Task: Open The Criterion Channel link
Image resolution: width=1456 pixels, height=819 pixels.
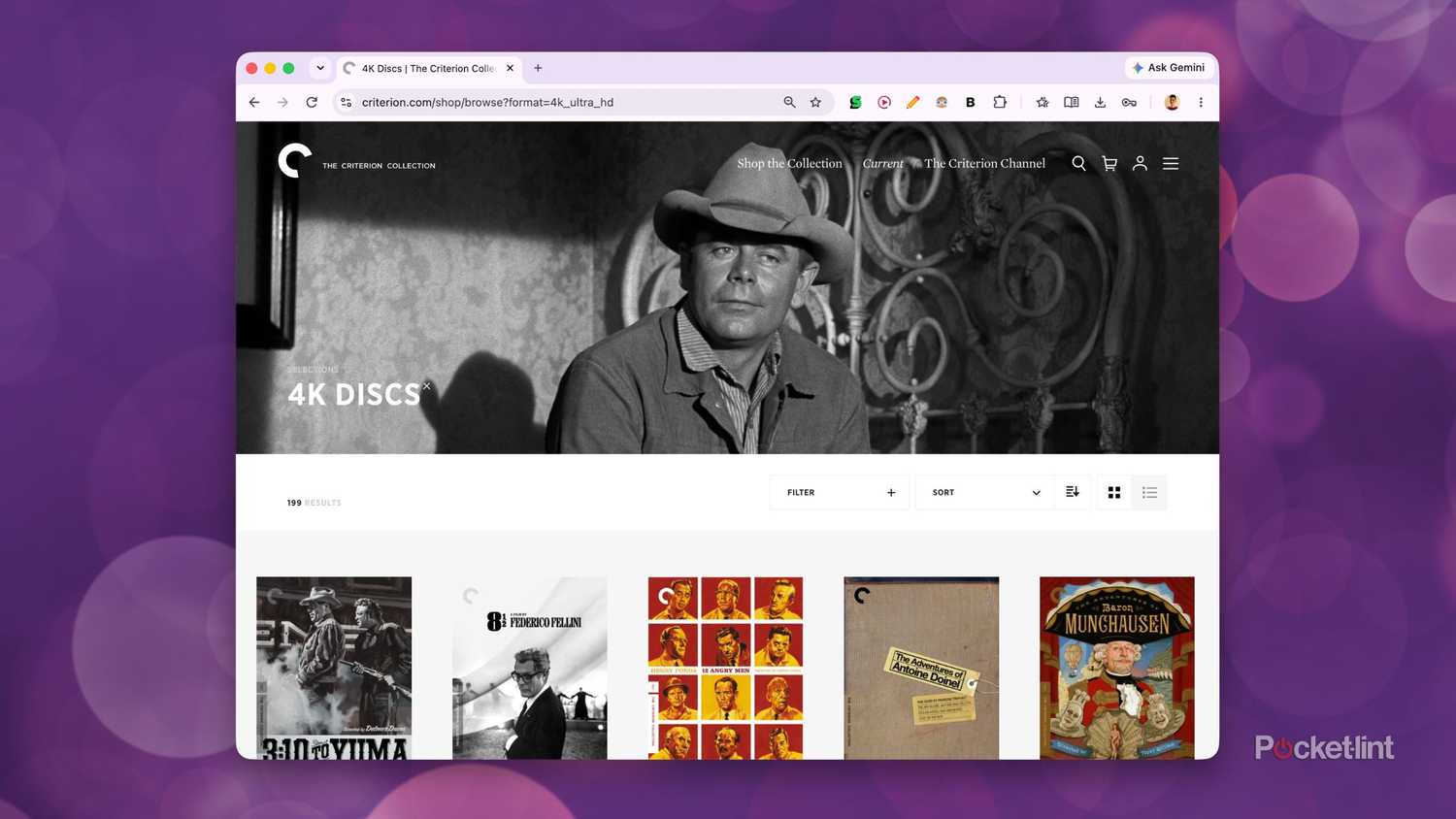Action: pyautogui.click(x=984, y=164)
